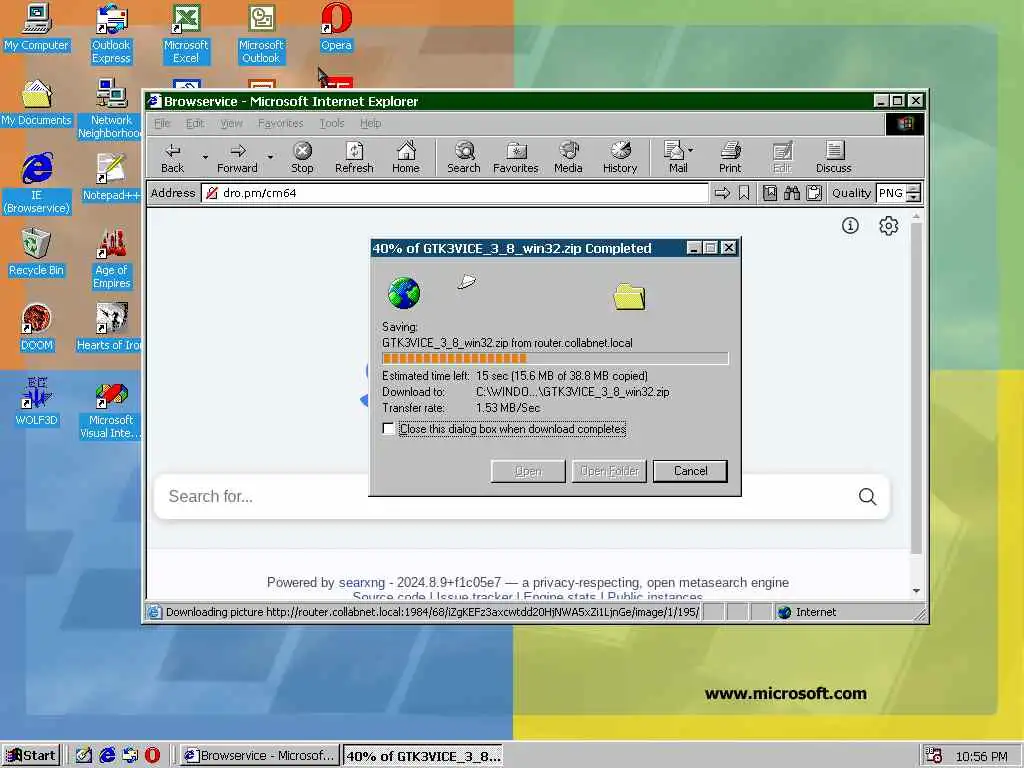Viewport: 1024px width, 768px height.
Task: Launch Internet Explorer from quick launch
Action: (x=106, y=756)
